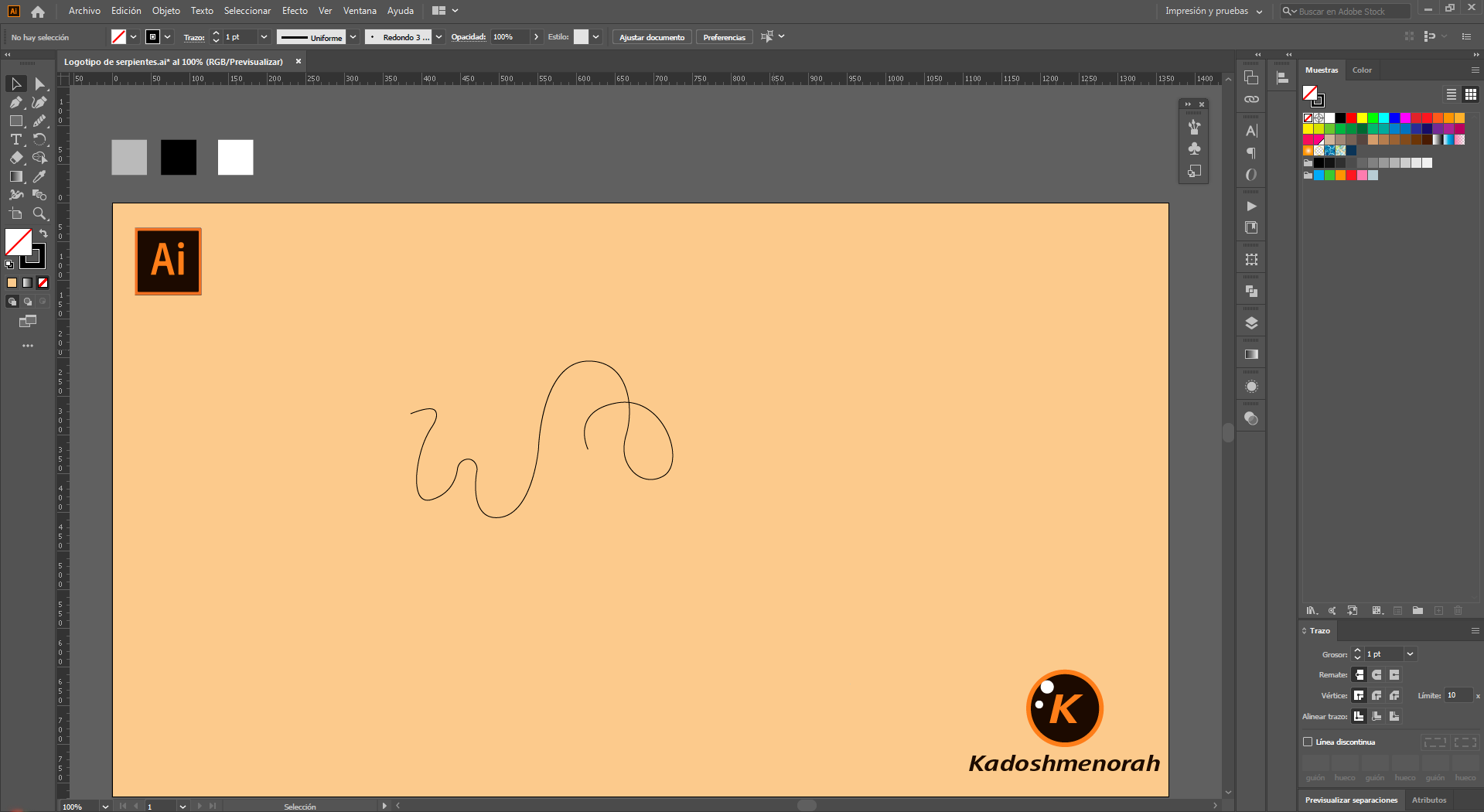Pick the red swatch in Muestras
Viewport: 1484px width, 812px height.
coord(1351,118)
